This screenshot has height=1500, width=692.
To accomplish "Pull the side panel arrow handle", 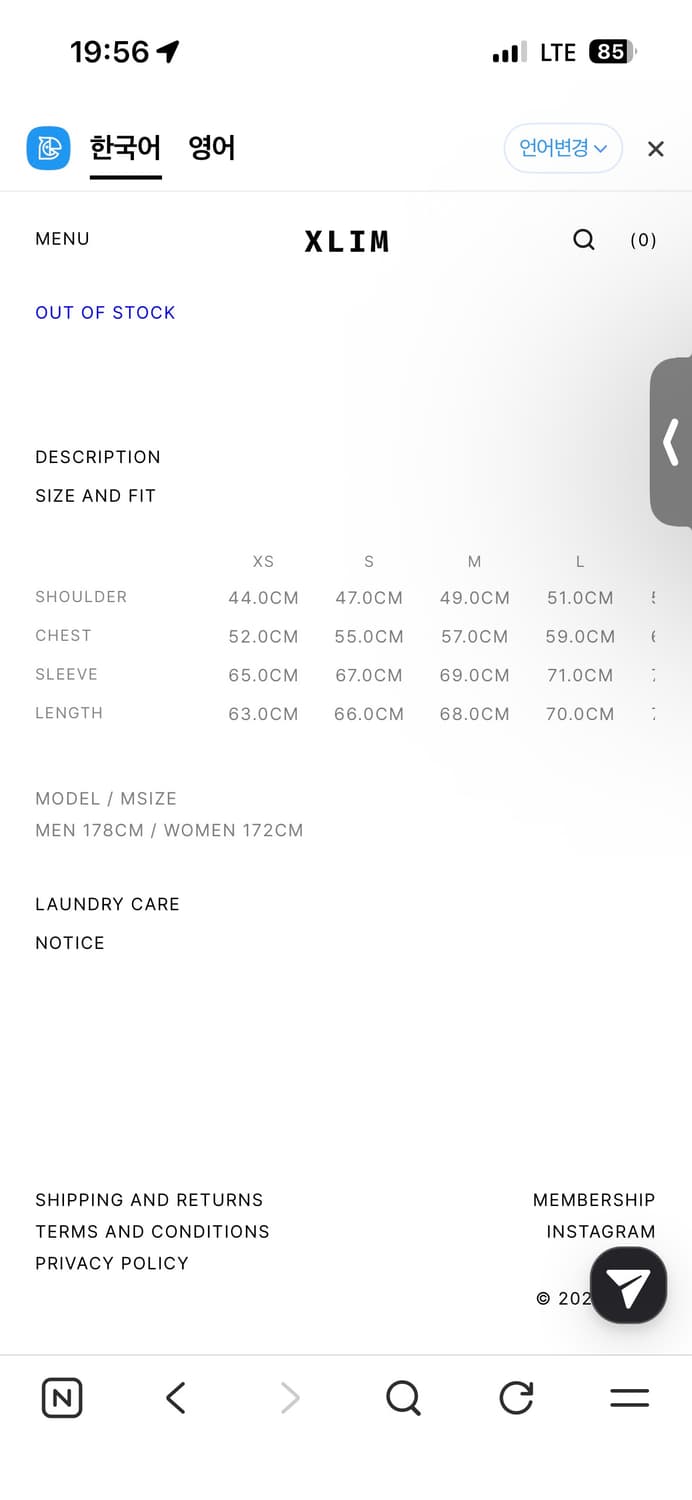I will [x=672, y=442].
